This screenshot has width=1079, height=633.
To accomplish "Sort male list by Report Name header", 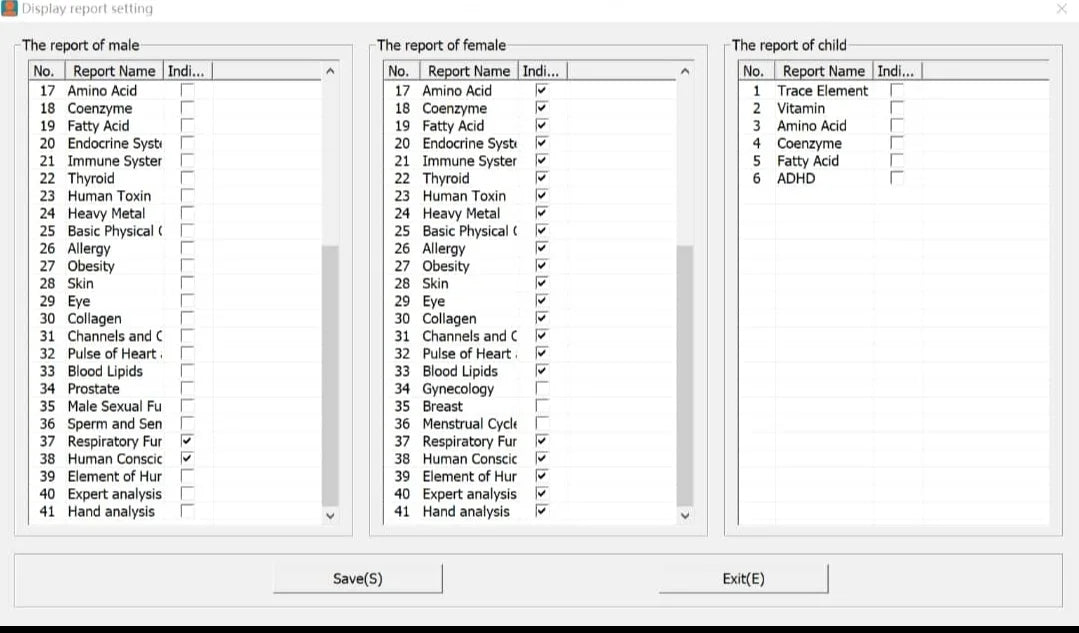I will click(113, 71).
